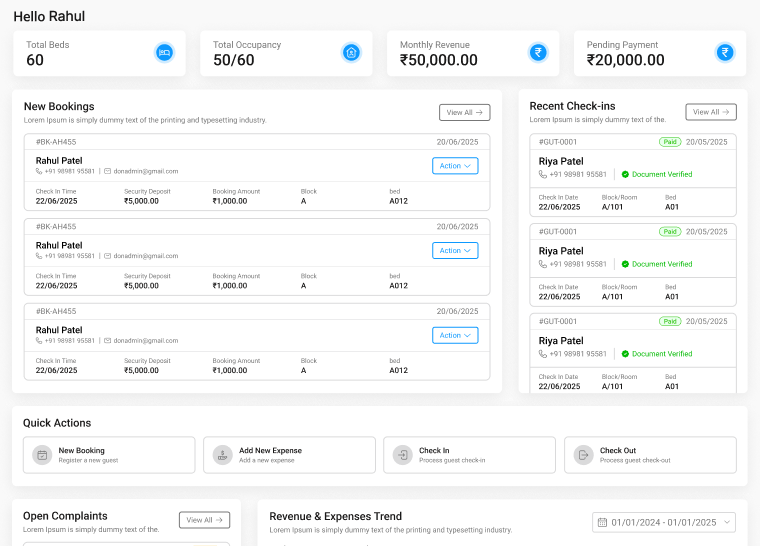This screenshot has width=760, height=546.
Task: Click Paid badge on first check-in
Action: [x=670, y=142]
